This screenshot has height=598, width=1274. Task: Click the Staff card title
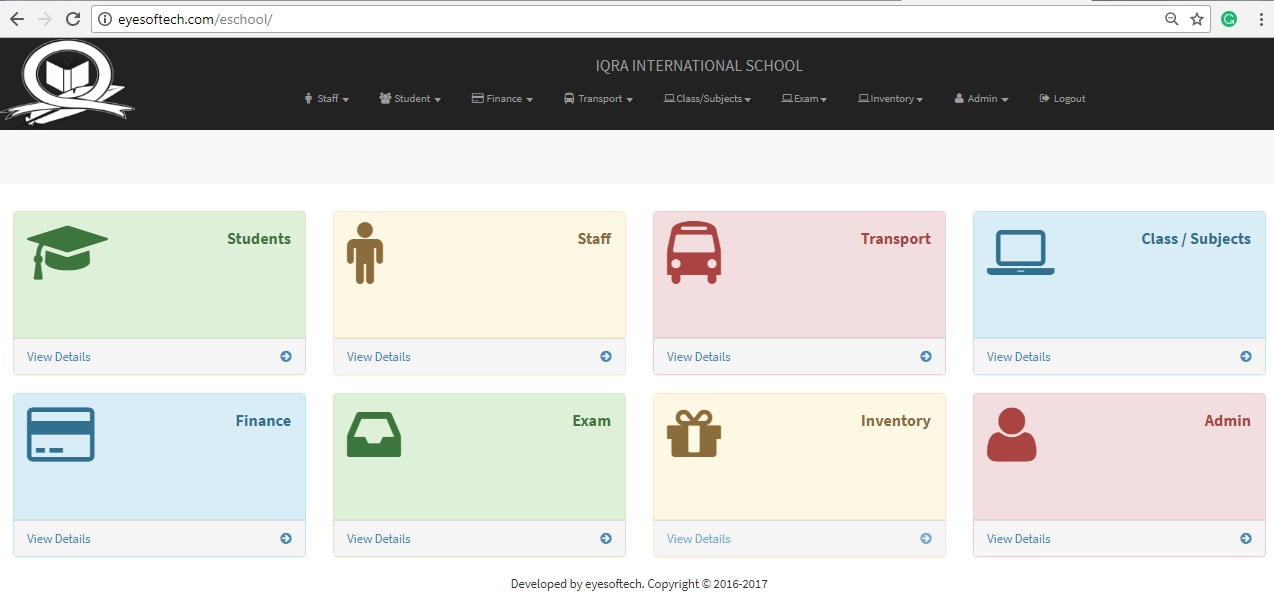[594, 239]
